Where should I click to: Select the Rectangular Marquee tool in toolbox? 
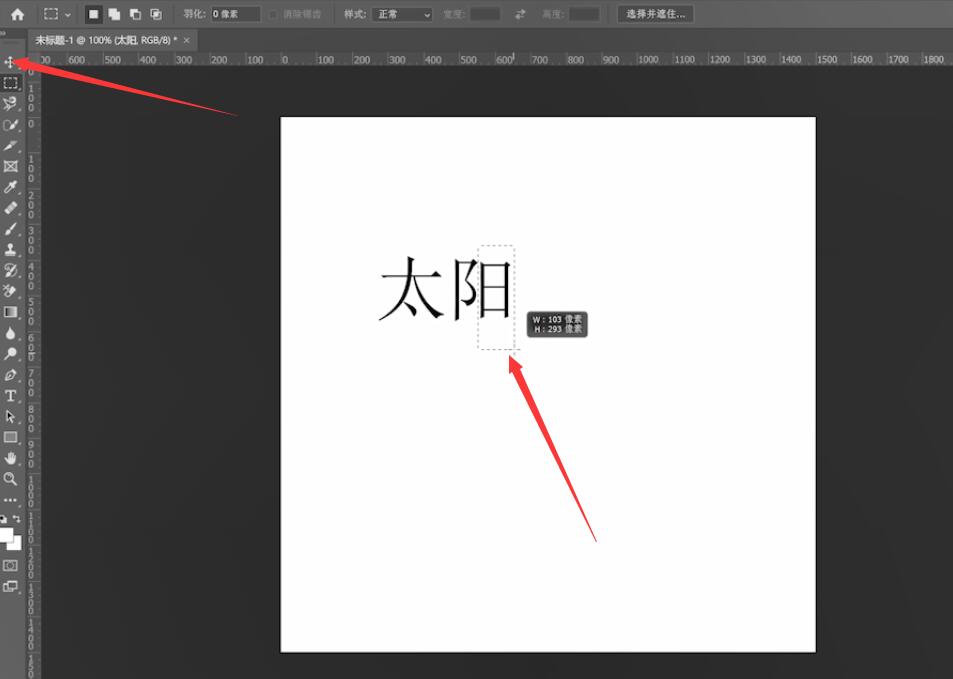(x=10, y=83)
